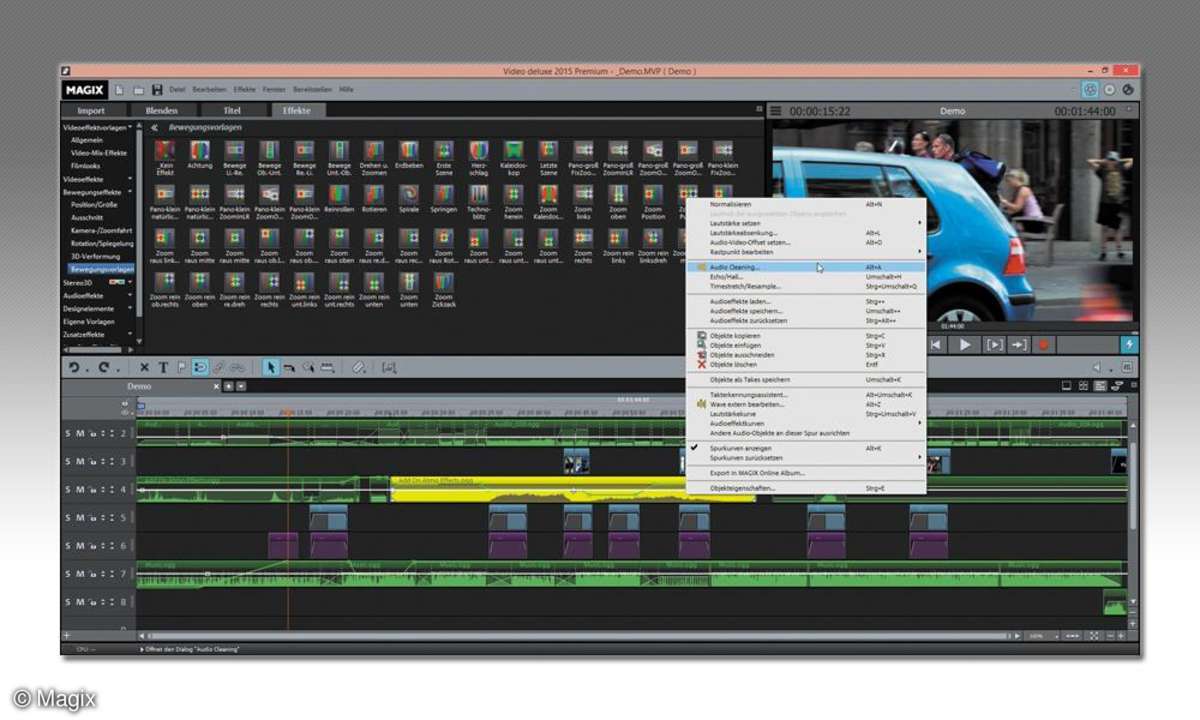Click the speaker volume icon under preview

coord(1098,368)
